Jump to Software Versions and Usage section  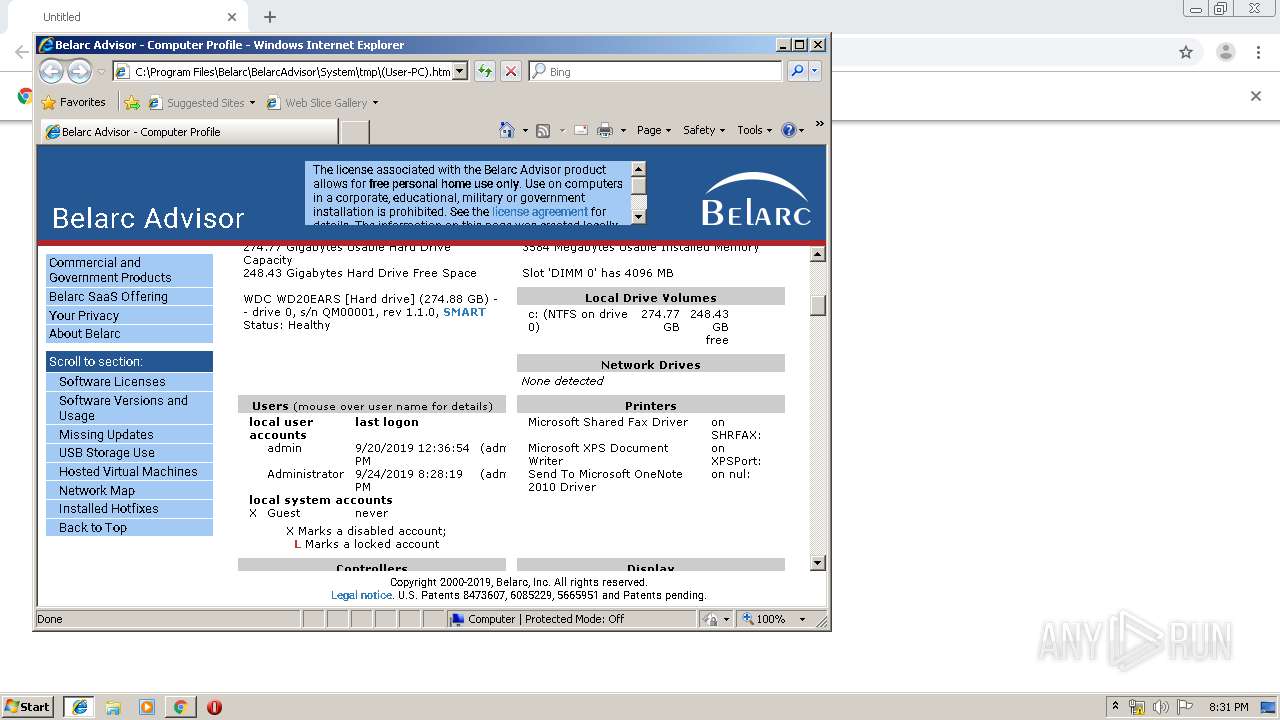pyautogui.click(x=129, y=408)
